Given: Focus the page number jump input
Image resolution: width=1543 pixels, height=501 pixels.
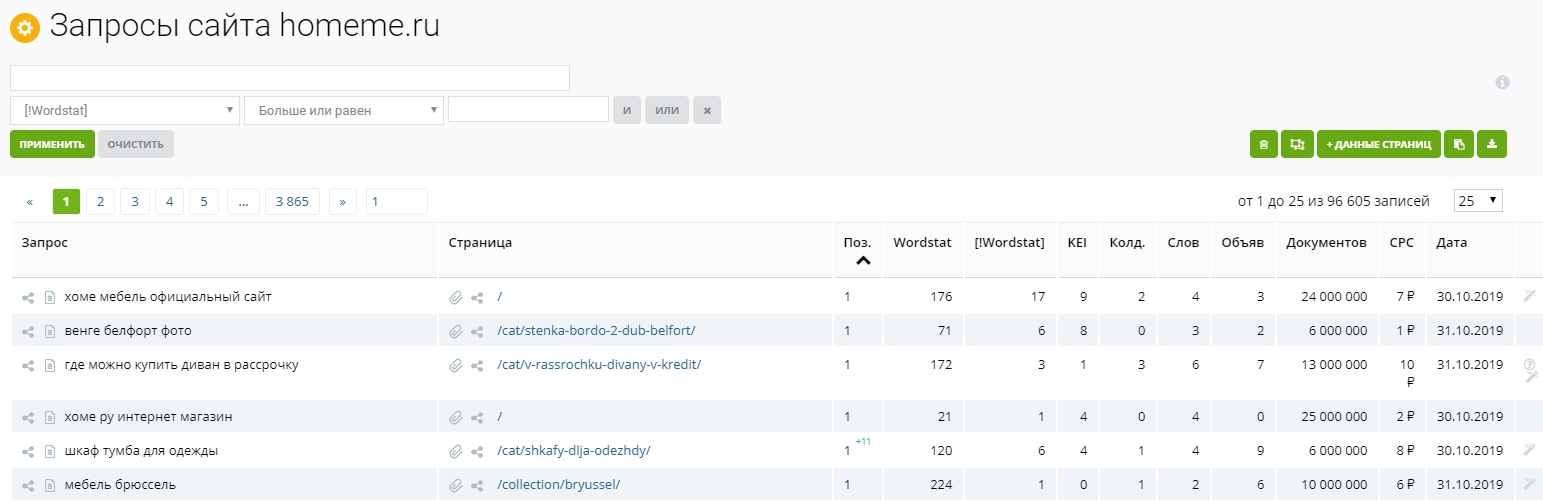Looking at the screenshot, I should [x=397, y=201].
